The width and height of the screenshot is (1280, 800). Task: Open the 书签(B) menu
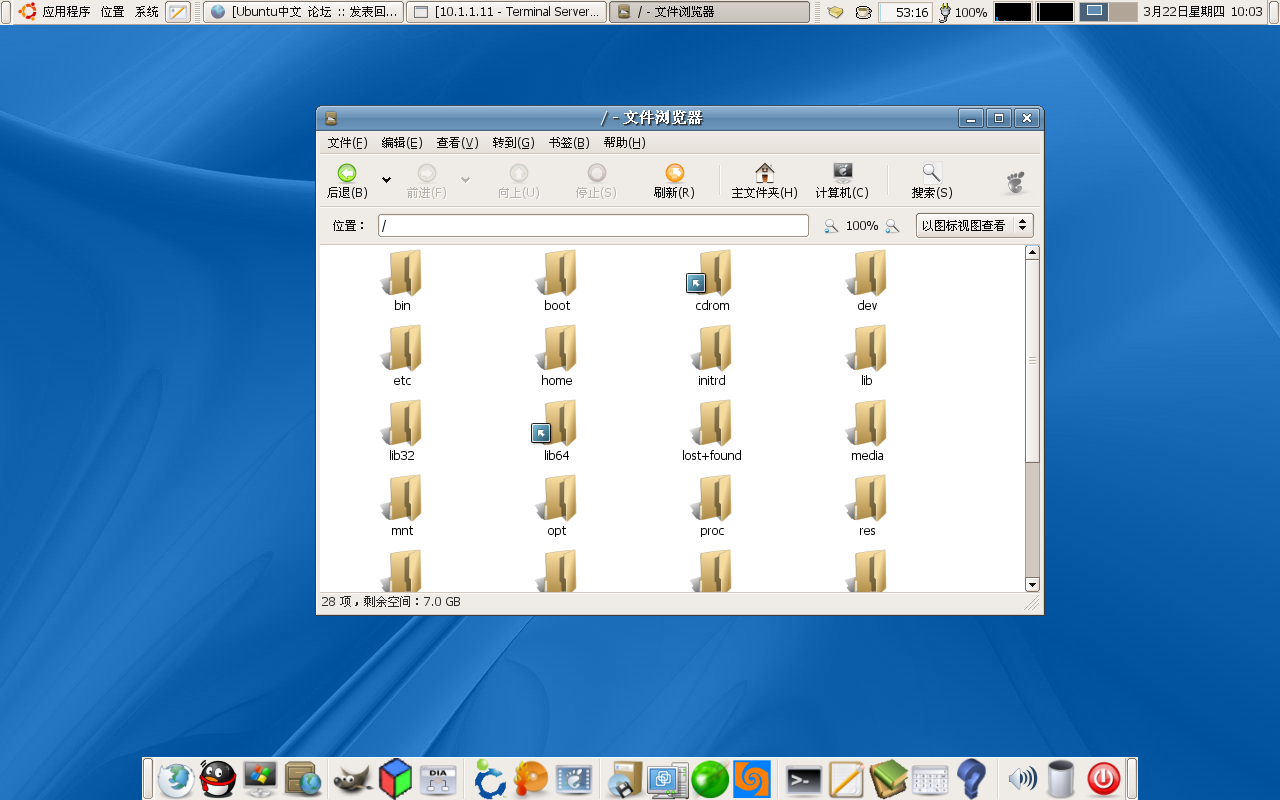[x=568, y=143]
